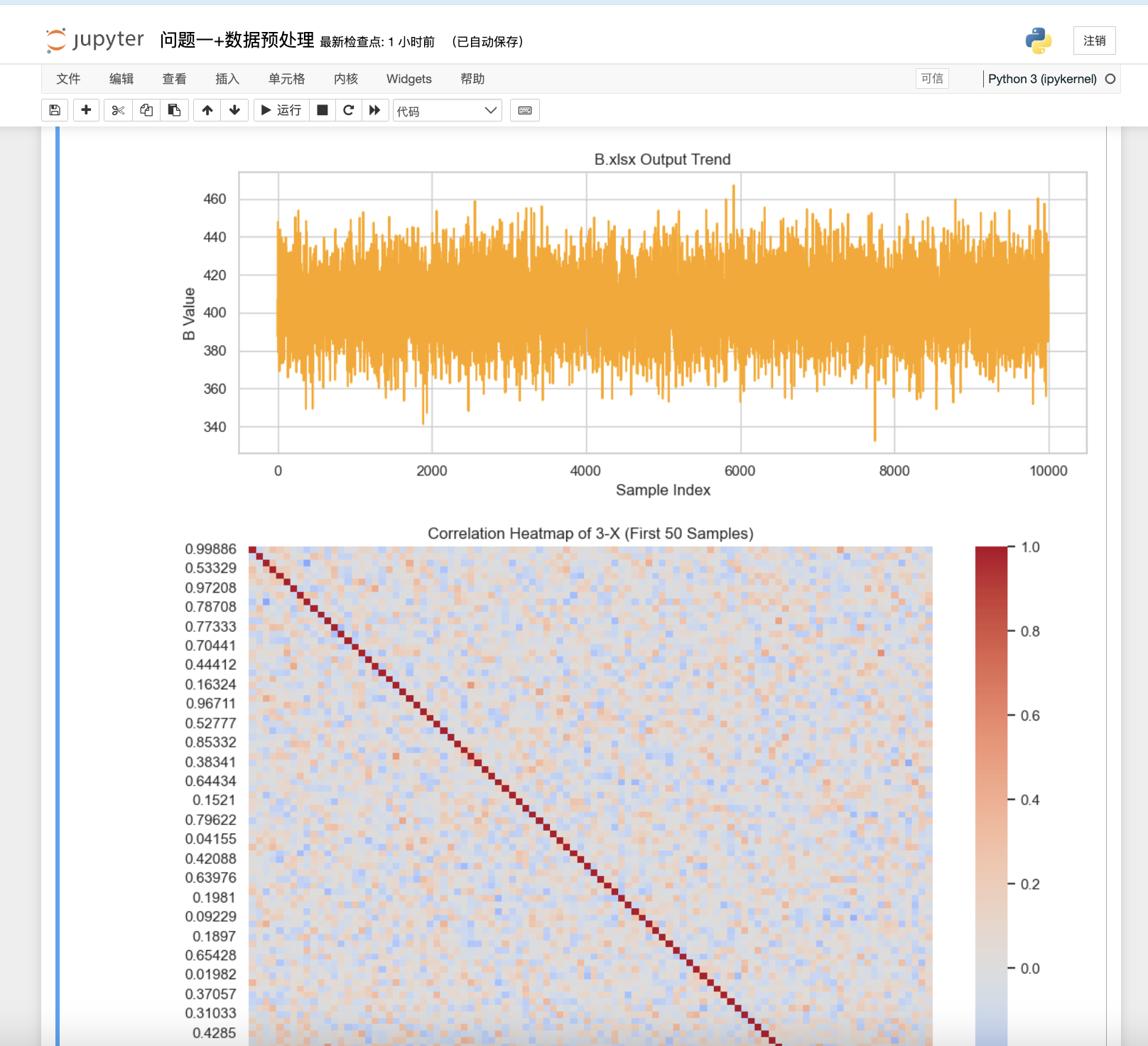Move selected cell up arrow
1148x1046 pixels.
(x=207, y=110)
